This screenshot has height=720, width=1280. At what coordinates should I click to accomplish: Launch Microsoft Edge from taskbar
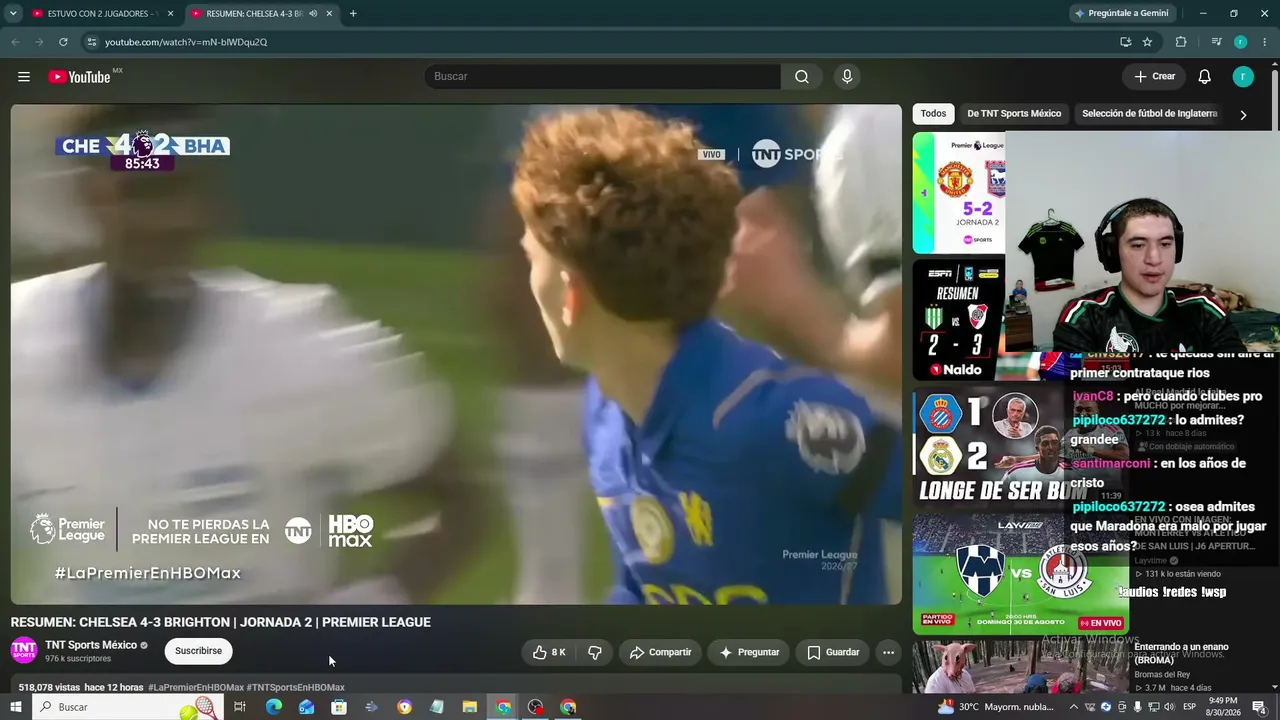273,707
